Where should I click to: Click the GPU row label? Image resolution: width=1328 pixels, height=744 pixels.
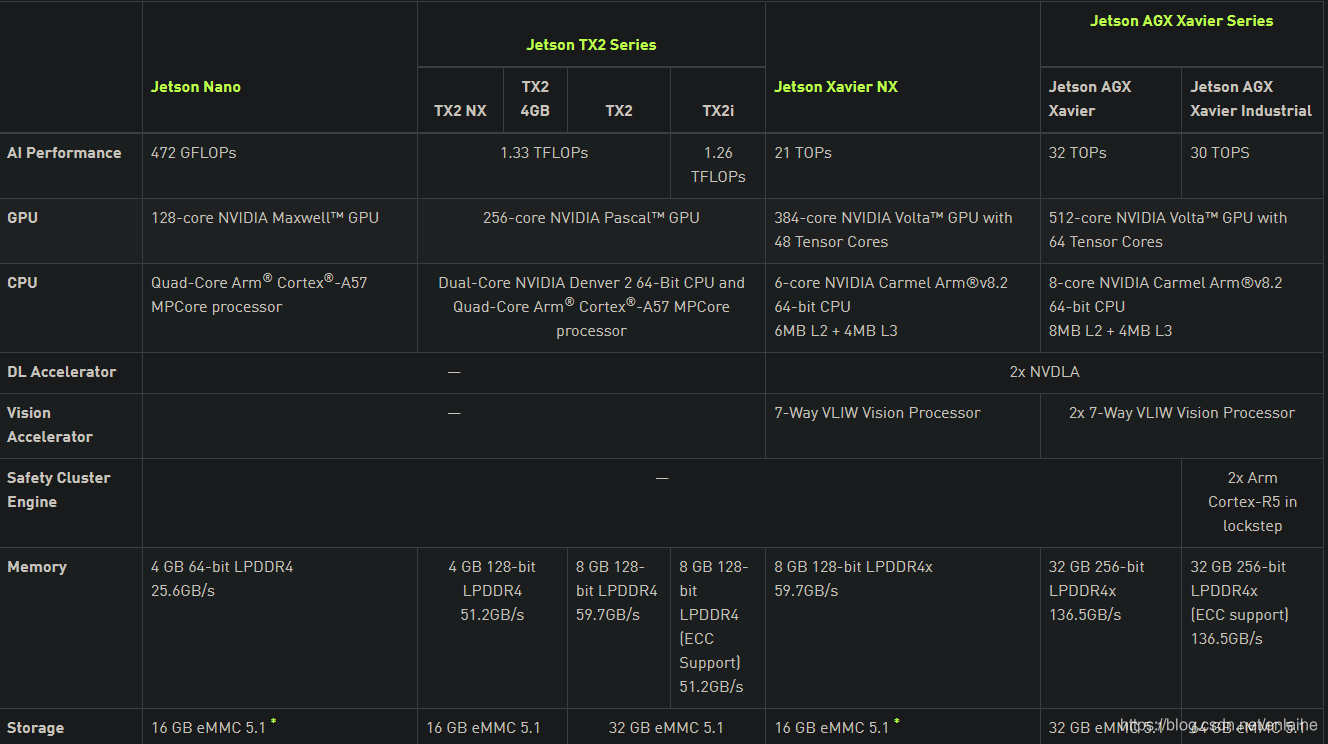[x=22, y=218]
